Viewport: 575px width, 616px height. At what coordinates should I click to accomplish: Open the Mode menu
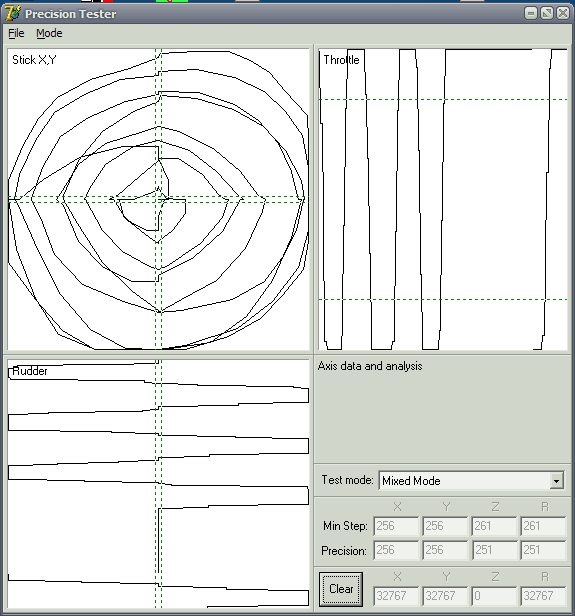tap(49, 33)
